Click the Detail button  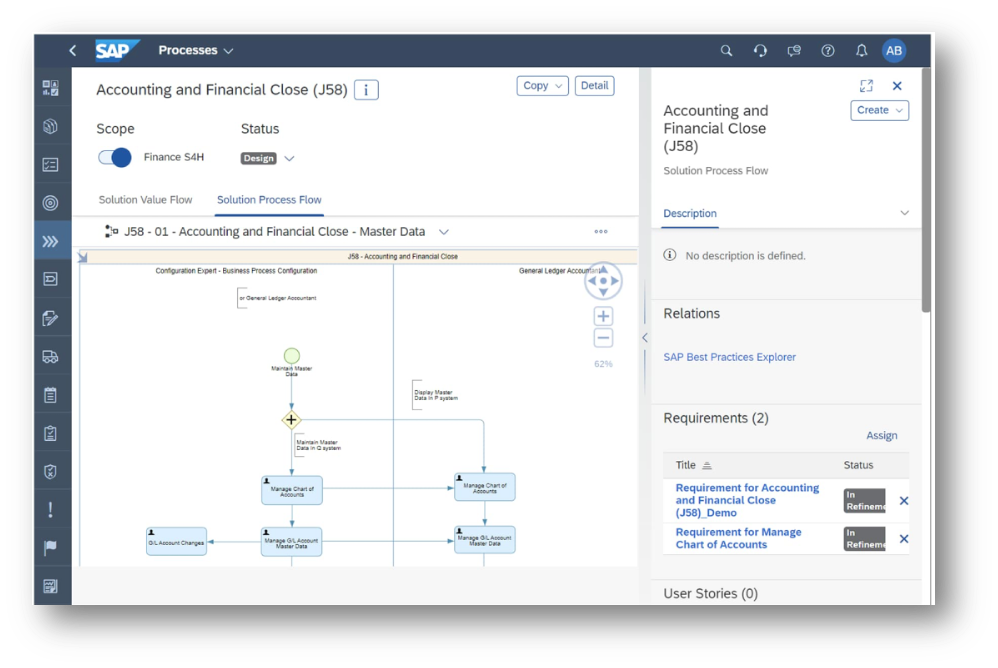[x=594, y=86]
